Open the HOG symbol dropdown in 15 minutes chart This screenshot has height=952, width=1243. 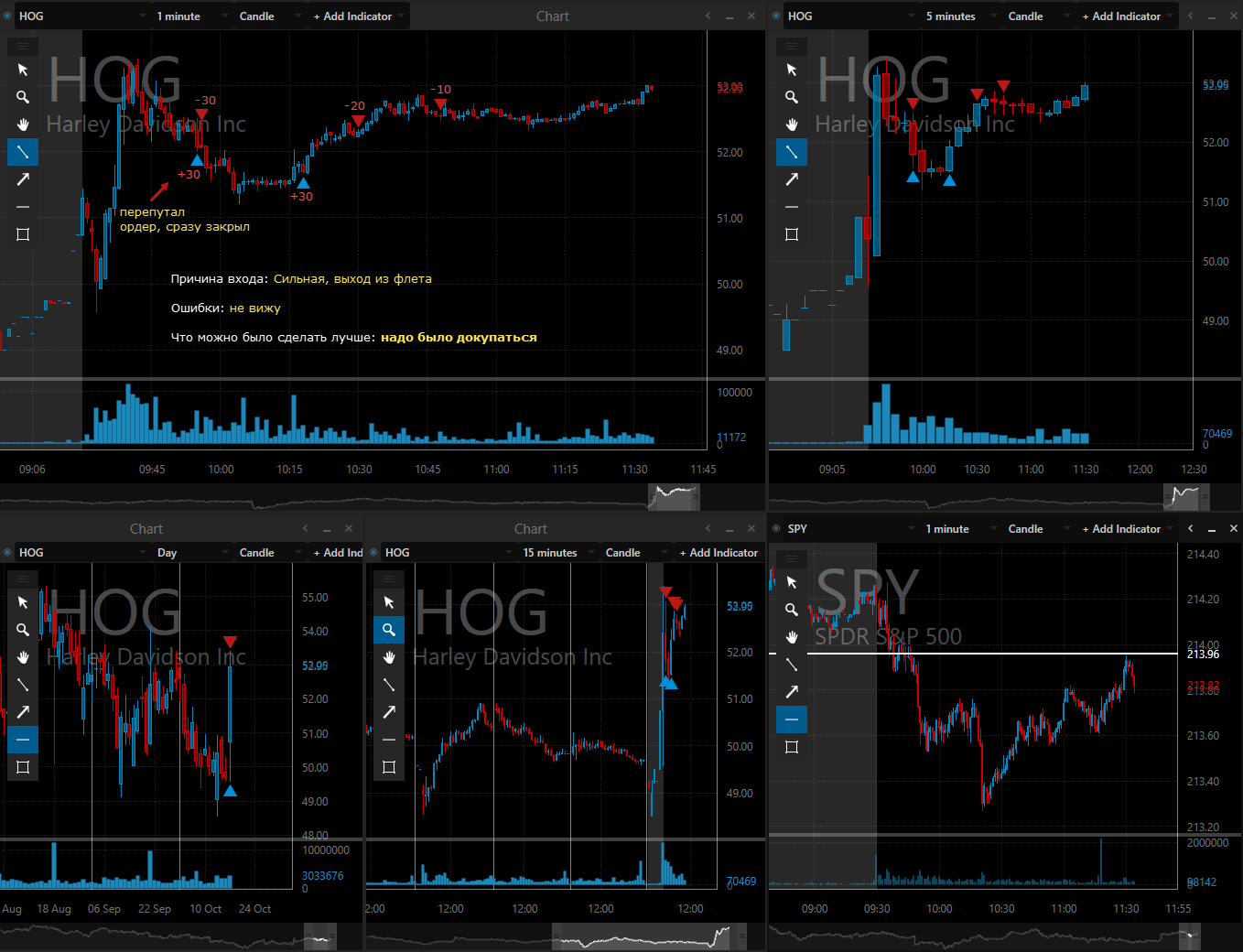pyautogui.click(x=449, y=552)
